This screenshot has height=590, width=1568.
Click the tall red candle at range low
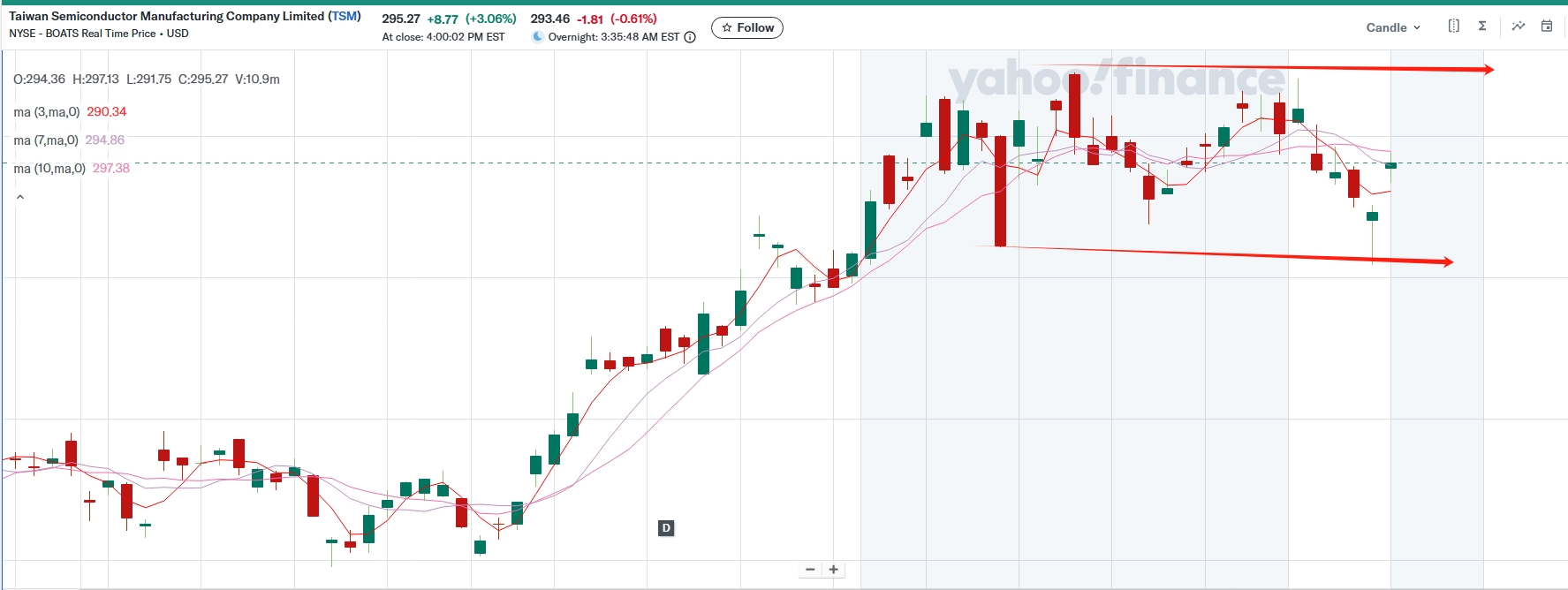tap(1000, 191)
